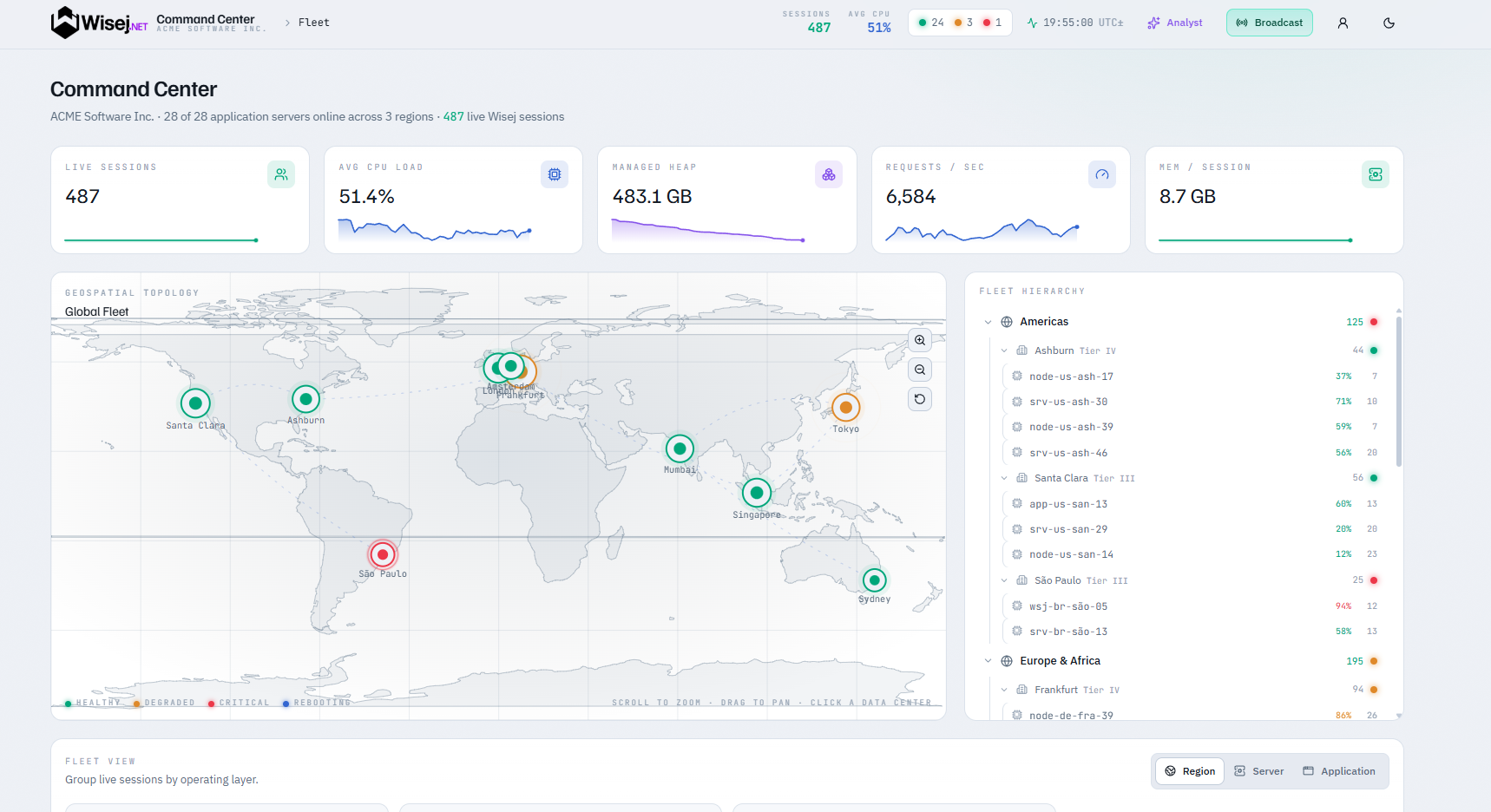The width and height of the screenshot is (1491, 812).
Task: Open the Analyst assistant
Action: (1174, 23)
